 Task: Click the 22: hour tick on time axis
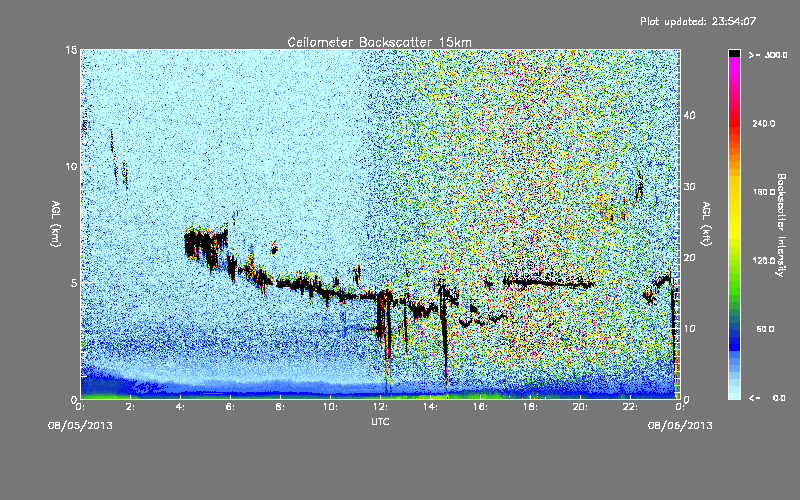coord(630,407)
